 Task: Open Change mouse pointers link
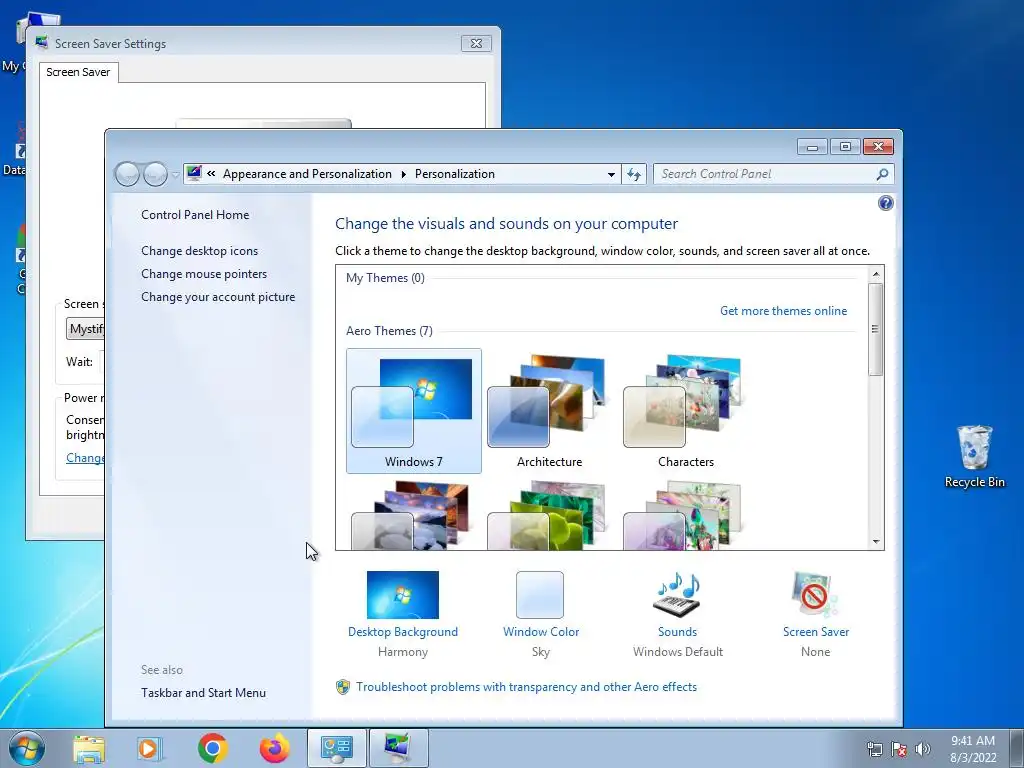(204, 274)
